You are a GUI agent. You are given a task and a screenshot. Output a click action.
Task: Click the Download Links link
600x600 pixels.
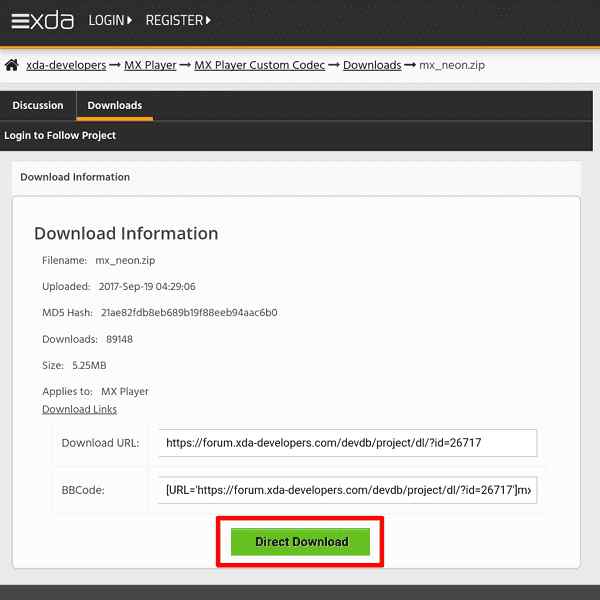pyautogui.click(x=79, y=409)
